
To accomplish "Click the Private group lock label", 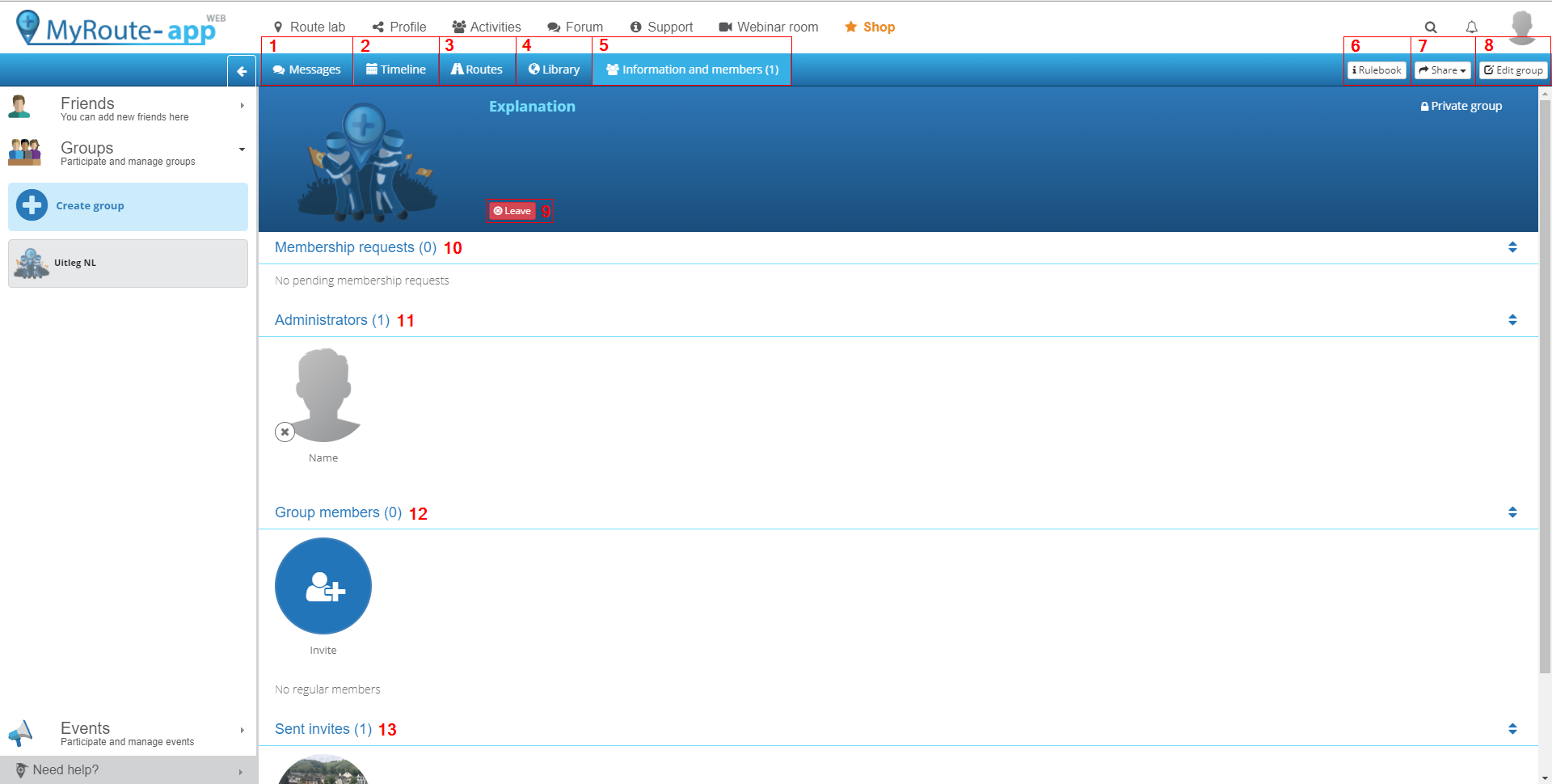I will pos(1461,106).
